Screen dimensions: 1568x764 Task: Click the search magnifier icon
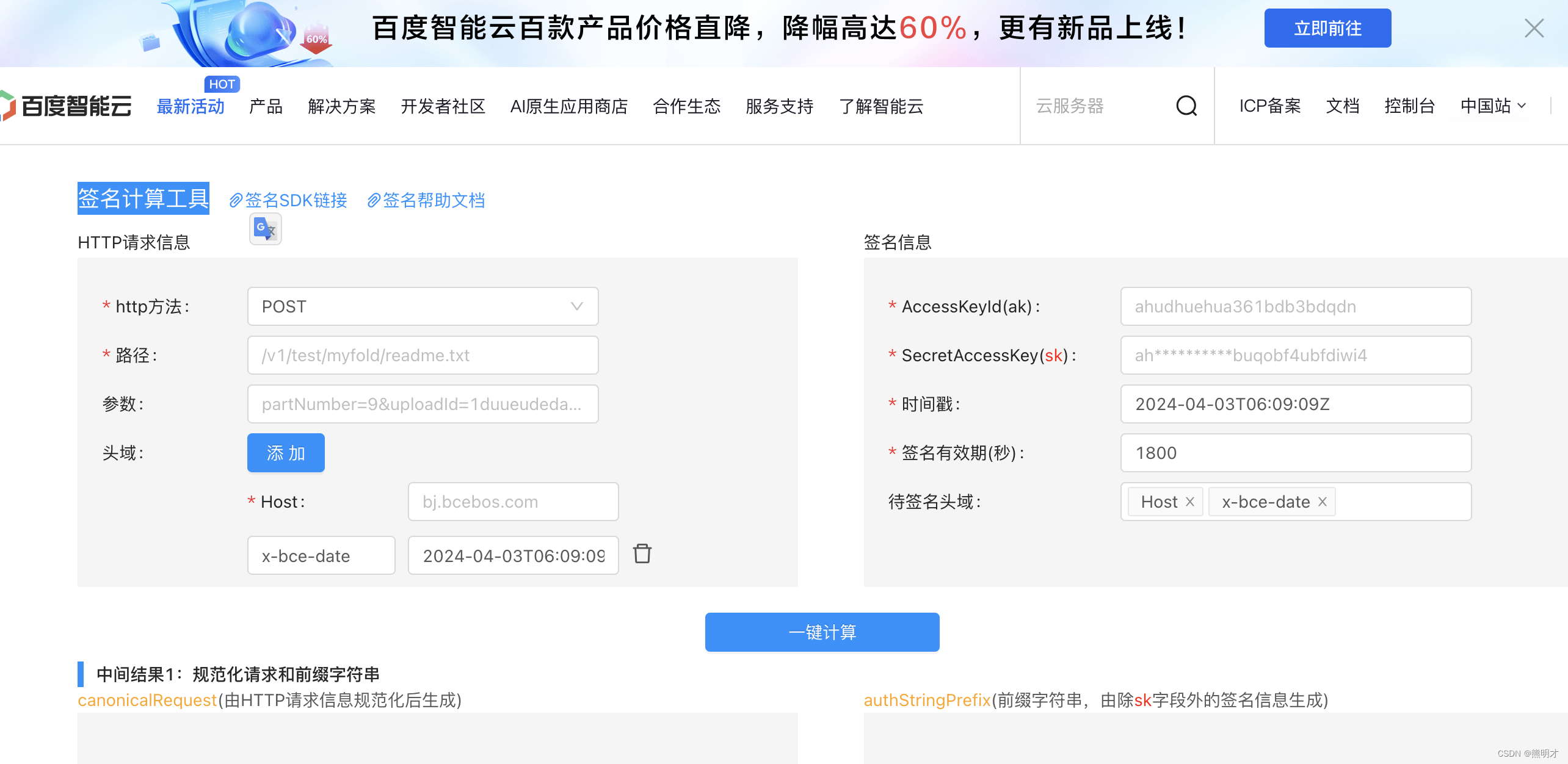(x=1186, y=106)
